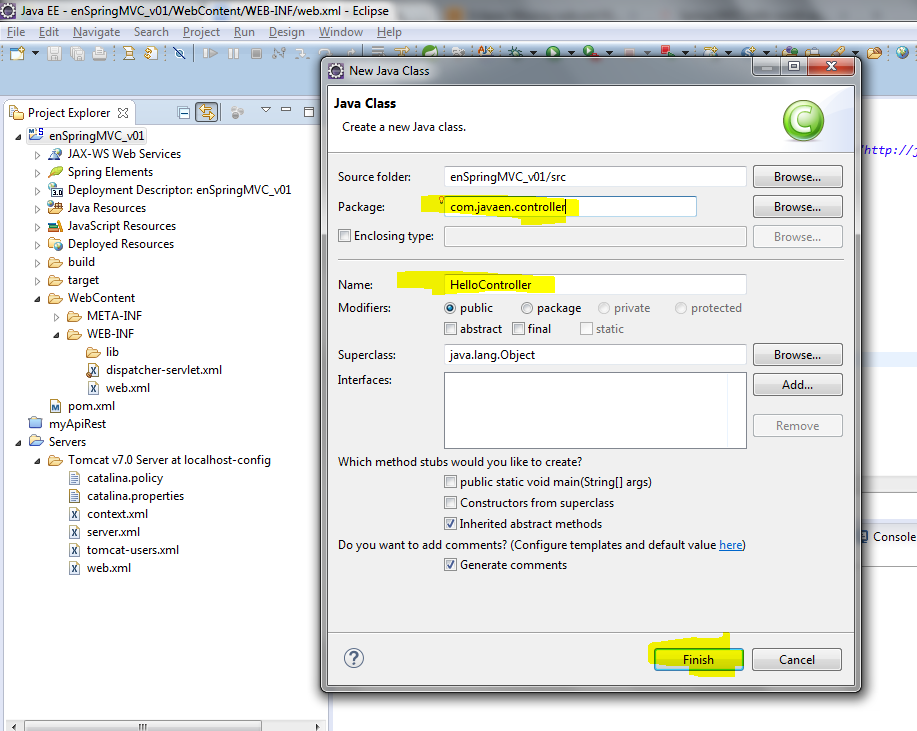Screen dimensions: 917x731
Task: Click the Resume debug toolbar icon
Action: pyautogui.click(x=210, y=54)
